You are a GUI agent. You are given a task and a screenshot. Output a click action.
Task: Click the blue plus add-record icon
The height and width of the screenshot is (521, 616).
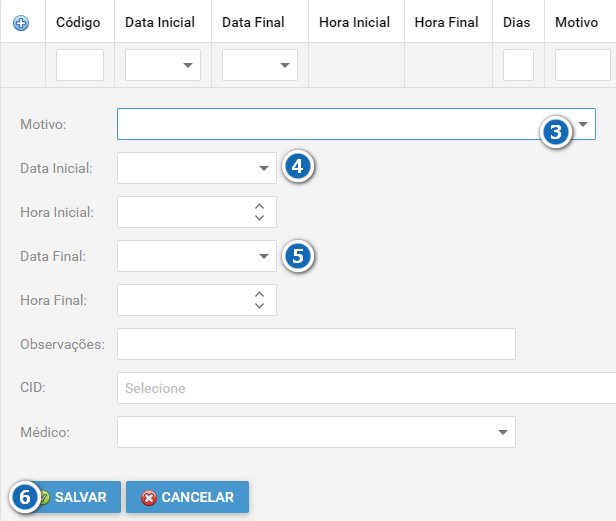click(x=21, y=23)
